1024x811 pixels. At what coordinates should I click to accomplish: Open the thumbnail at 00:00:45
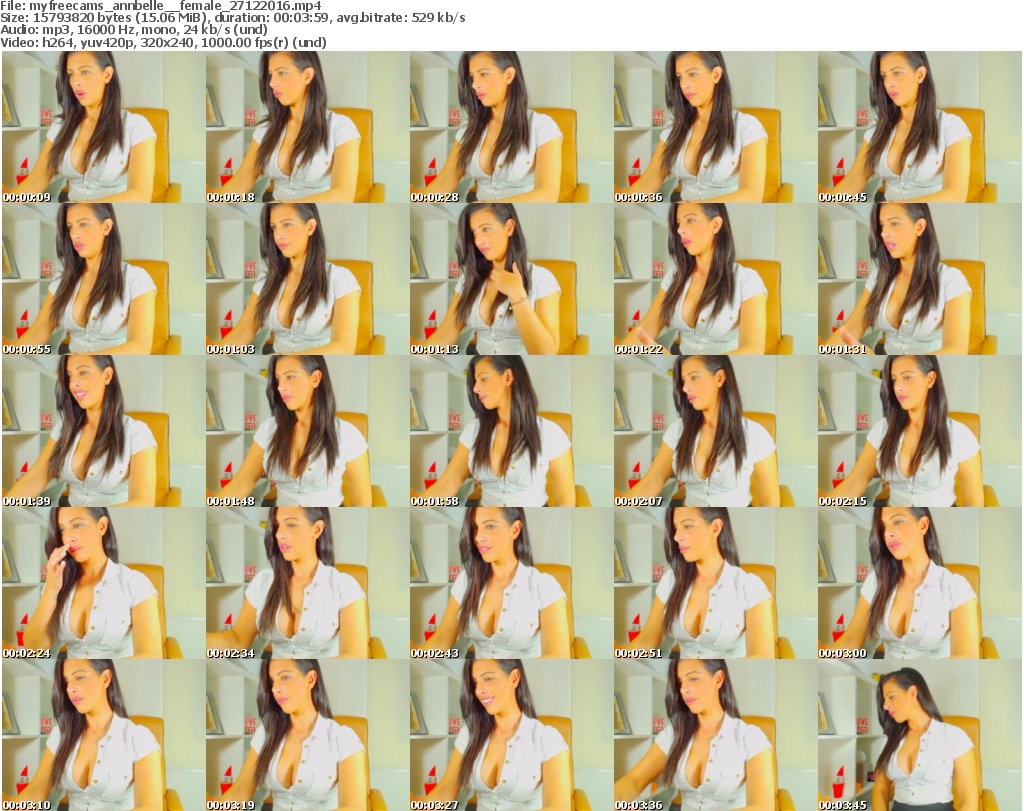[x=919, y=127]
